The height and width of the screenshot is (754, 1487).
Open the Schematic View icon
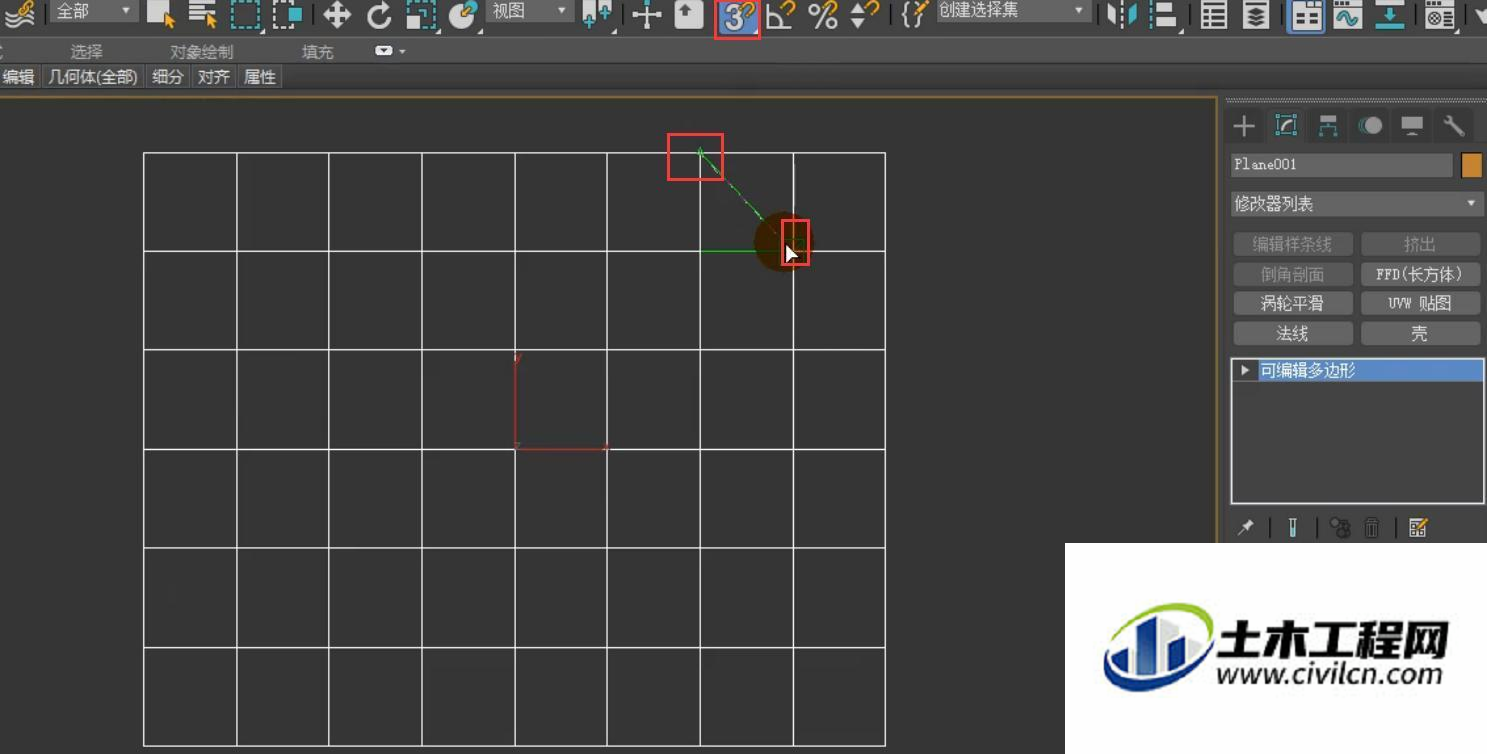pos(1389,14)
